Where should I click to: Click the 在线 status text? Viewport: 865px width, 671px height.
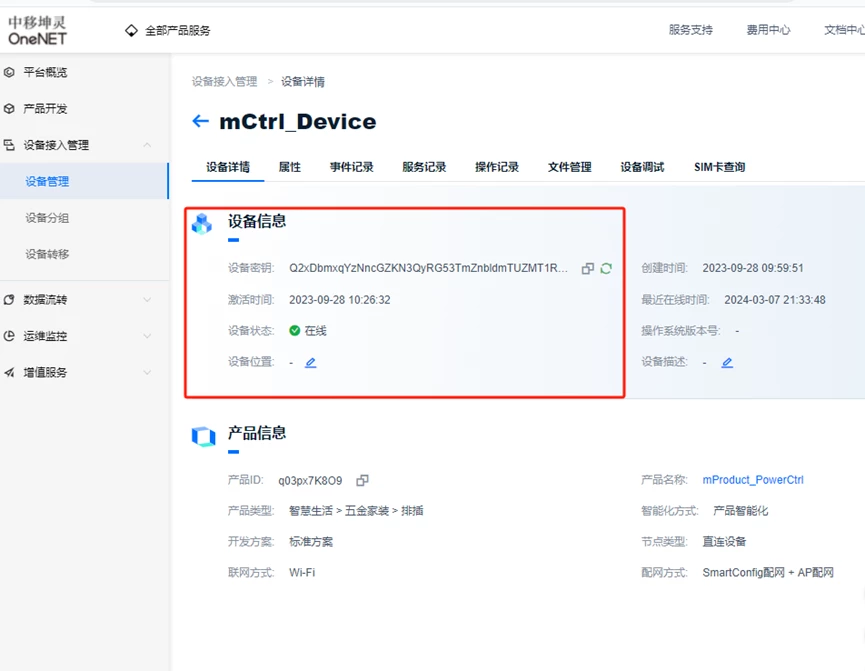[x=316, y=331]
